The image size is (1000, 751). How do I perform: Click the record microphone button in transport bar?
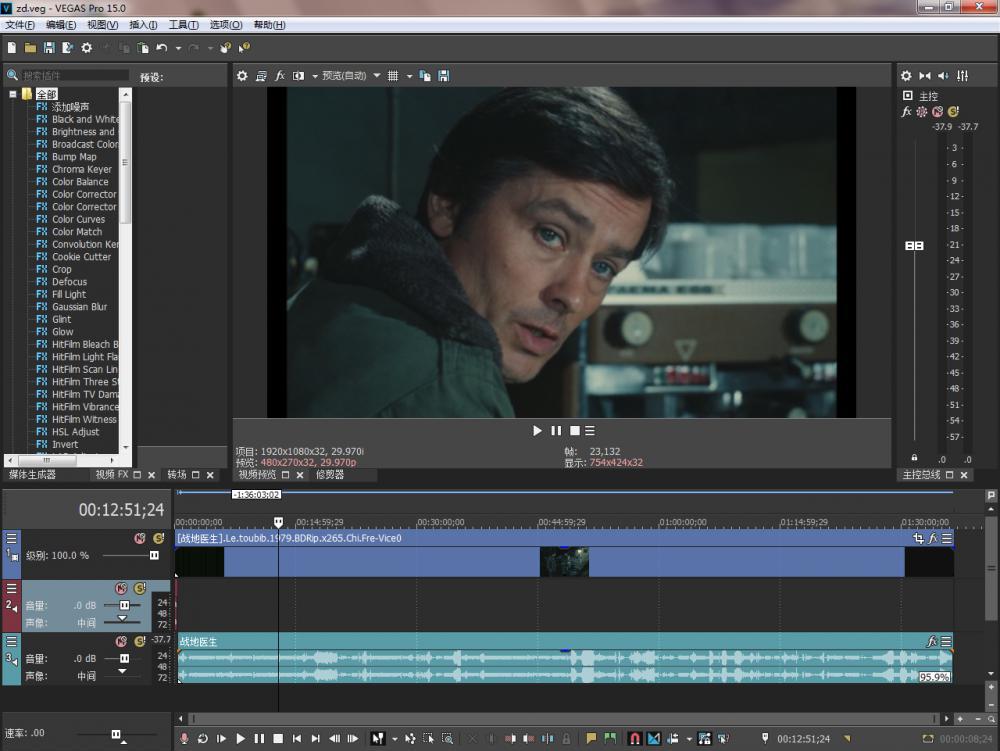[x=184, y=738]
